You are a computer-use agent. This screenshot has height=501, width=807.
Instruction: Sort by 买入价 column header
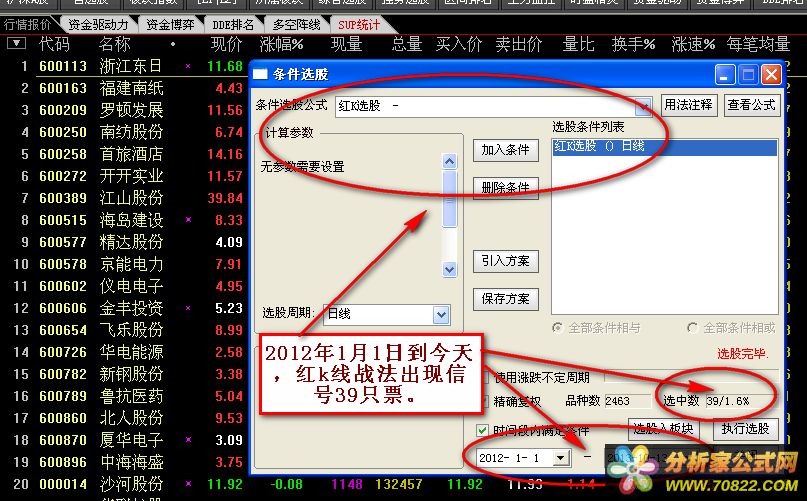point(459,44)
